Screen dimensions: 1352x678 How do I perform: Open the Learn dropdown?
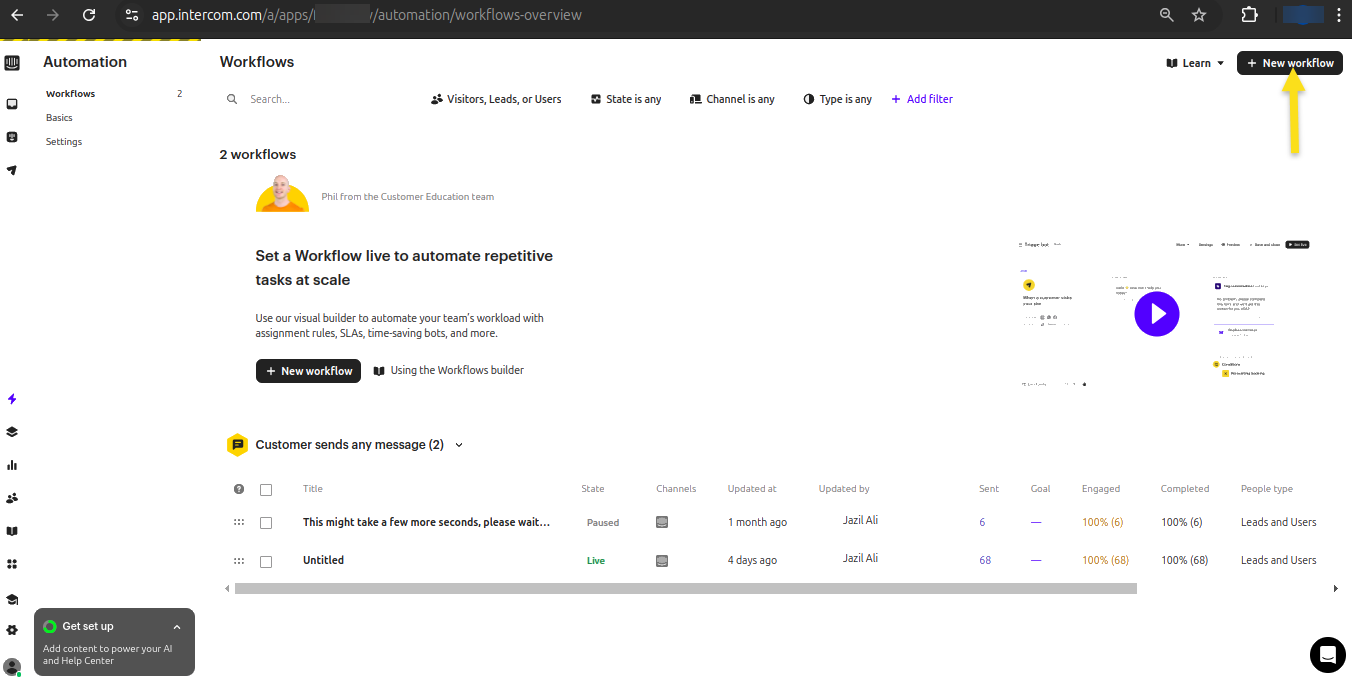[x=1195, y=63]
